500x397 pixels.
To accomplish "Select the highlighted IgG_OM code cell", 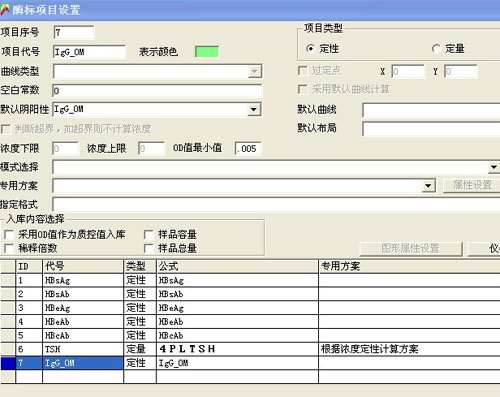I will [83, 363].
